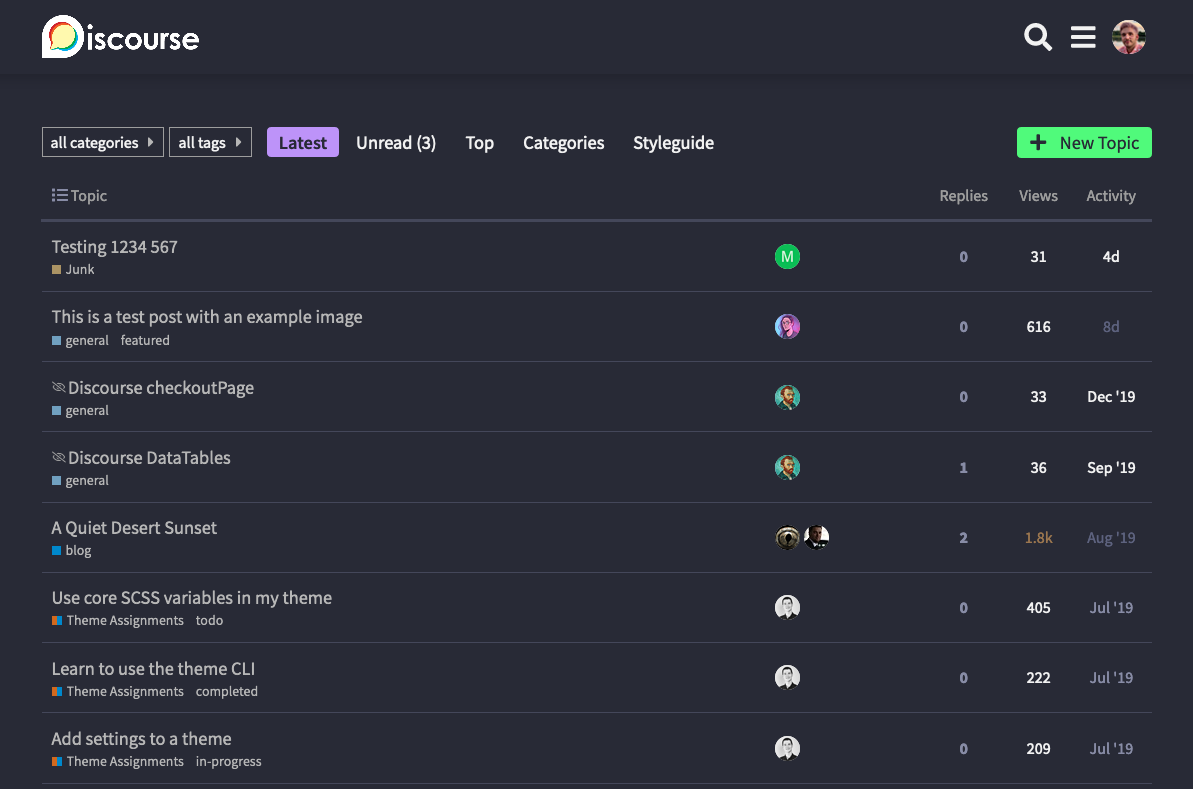Open the topic A Quiet Desert Sunset
Screen dimensions: 1193x789
pyautogui.click(x=133, y=527)
